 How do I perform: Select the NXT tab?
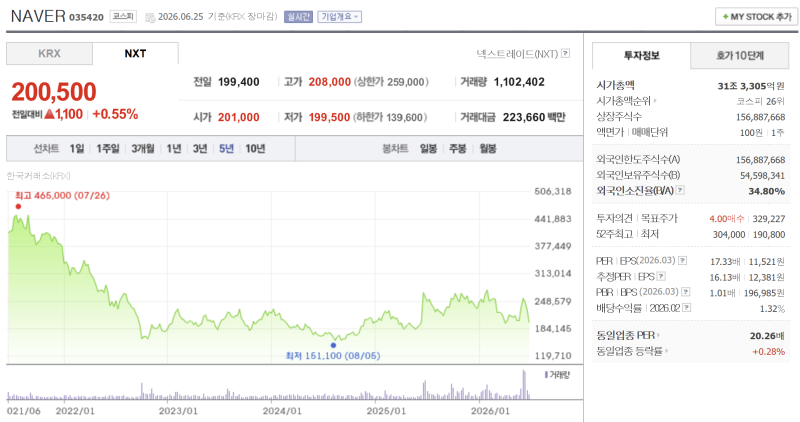click(135, 54)
